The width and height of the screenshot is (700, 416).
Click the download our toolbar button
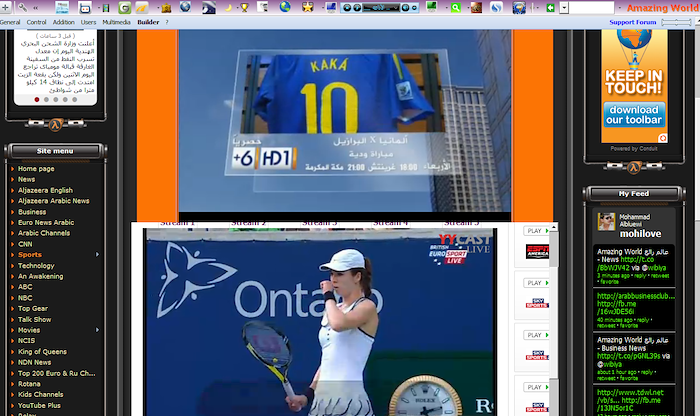coord(634,115)
